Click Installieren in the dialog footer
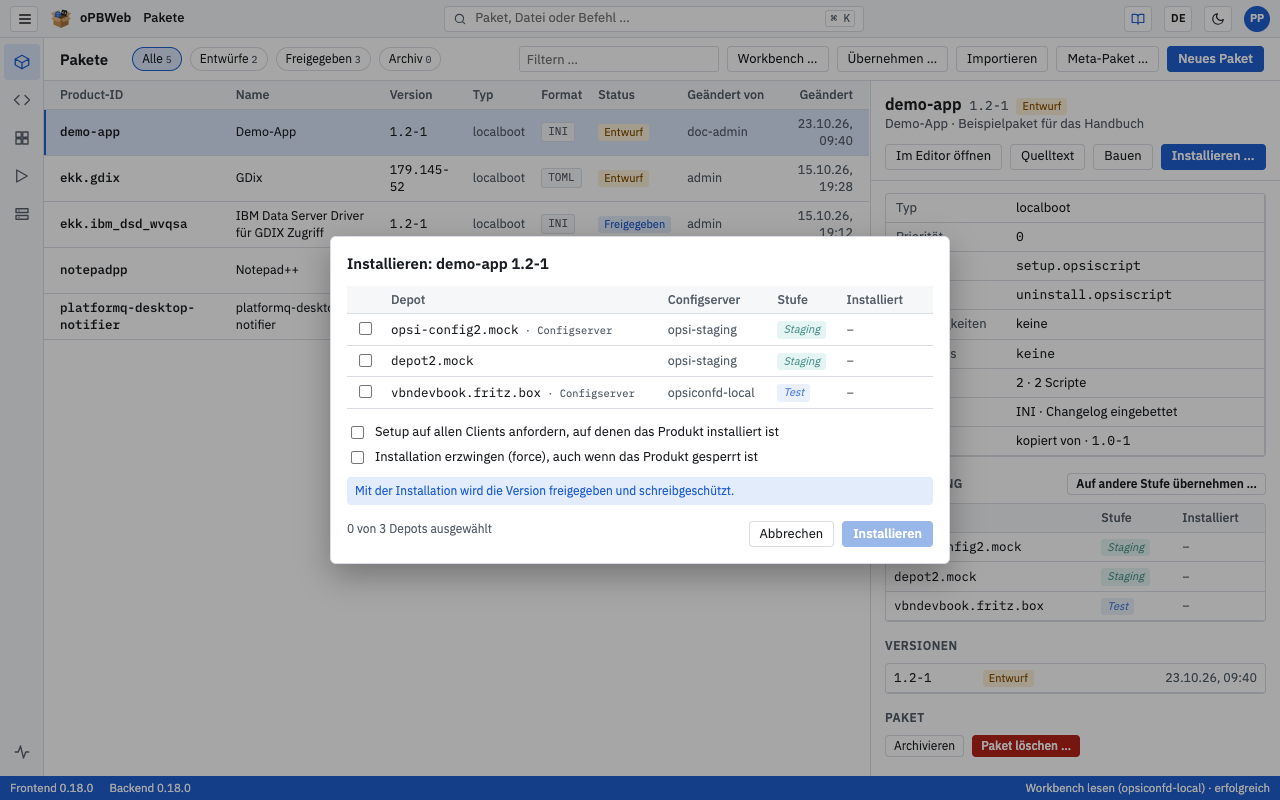Screen dimensions: 1280x800 pos(887,534)
